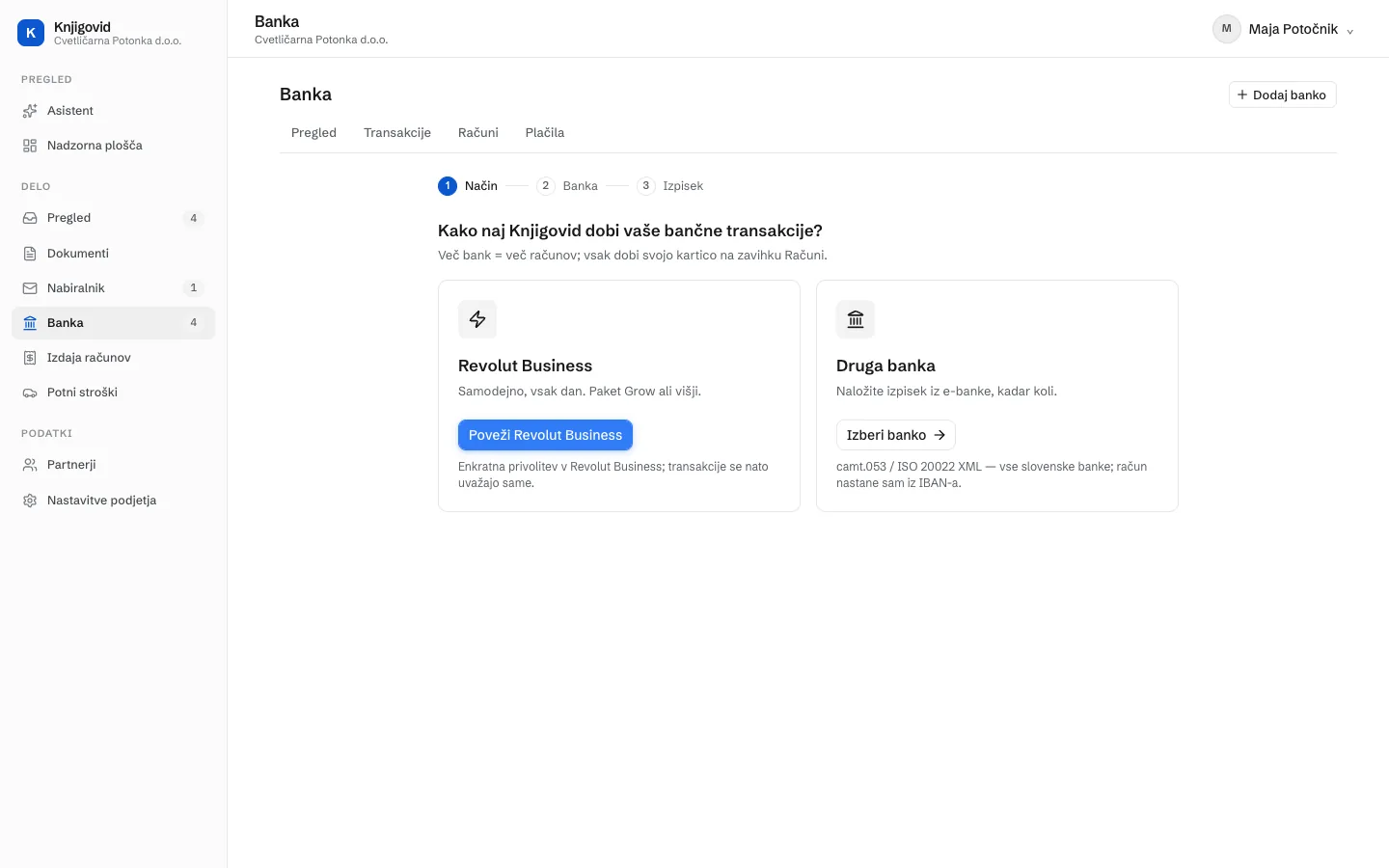
Task: Select step 1 Način in the stepper
Action: click(x=468, y=186)
